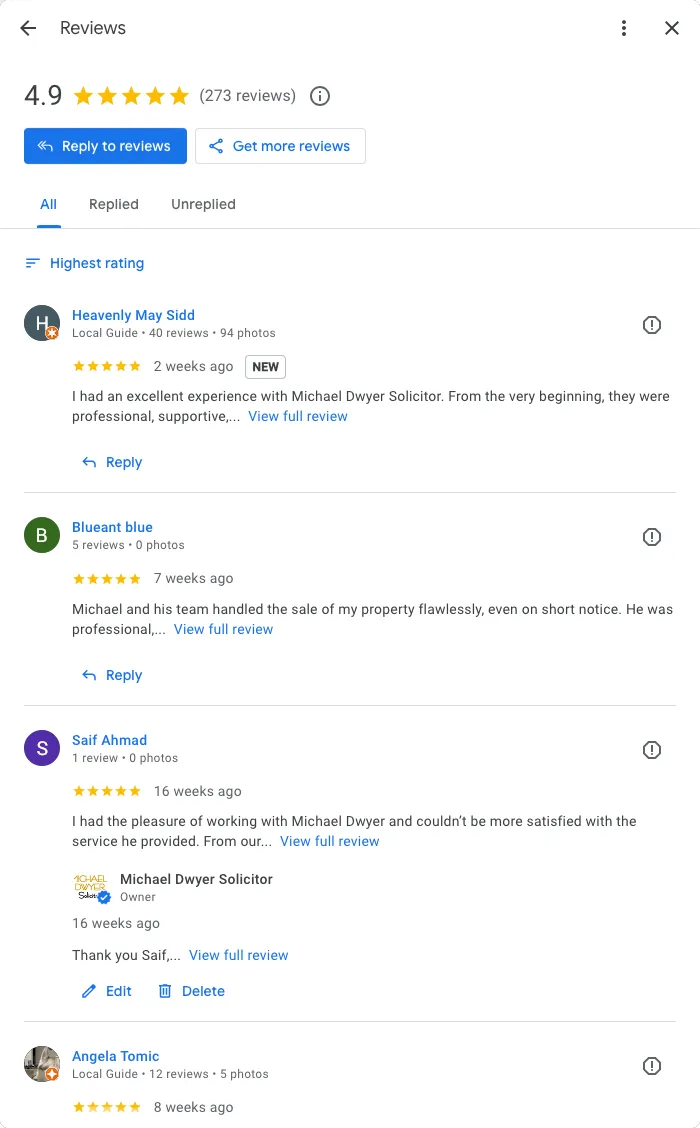Click Get more reviews button
The height and width of the screenshot is (1128, 700).
point(280,146)
